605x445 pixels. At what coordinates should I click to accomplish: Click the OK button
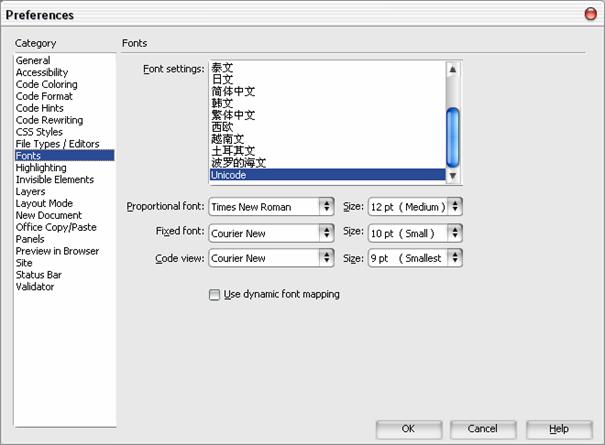tap(409, 429)
